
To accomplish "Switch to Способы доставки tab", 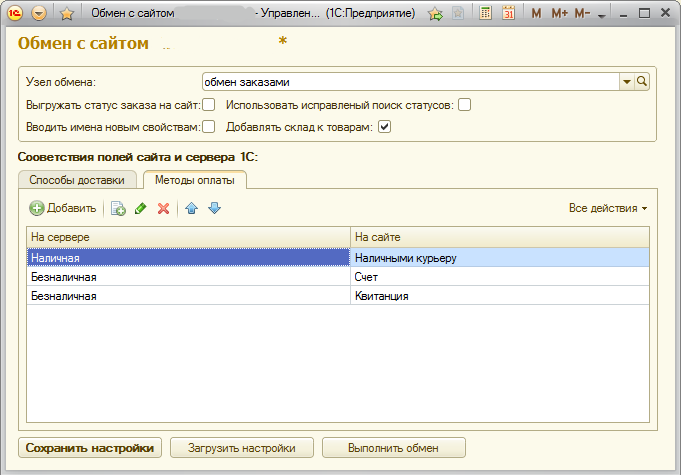I will click(77, 180).
